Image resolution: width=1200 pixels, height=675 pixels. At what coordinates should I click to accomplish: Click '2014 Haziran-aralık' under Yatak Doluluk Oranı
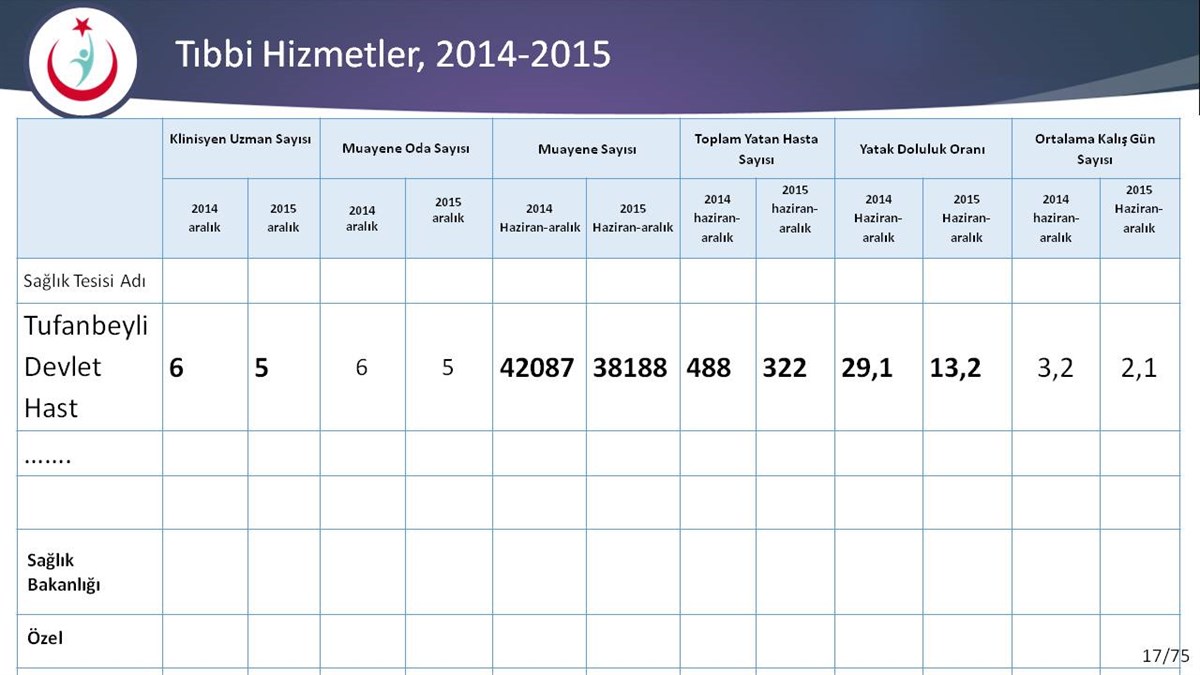point(878,218)
